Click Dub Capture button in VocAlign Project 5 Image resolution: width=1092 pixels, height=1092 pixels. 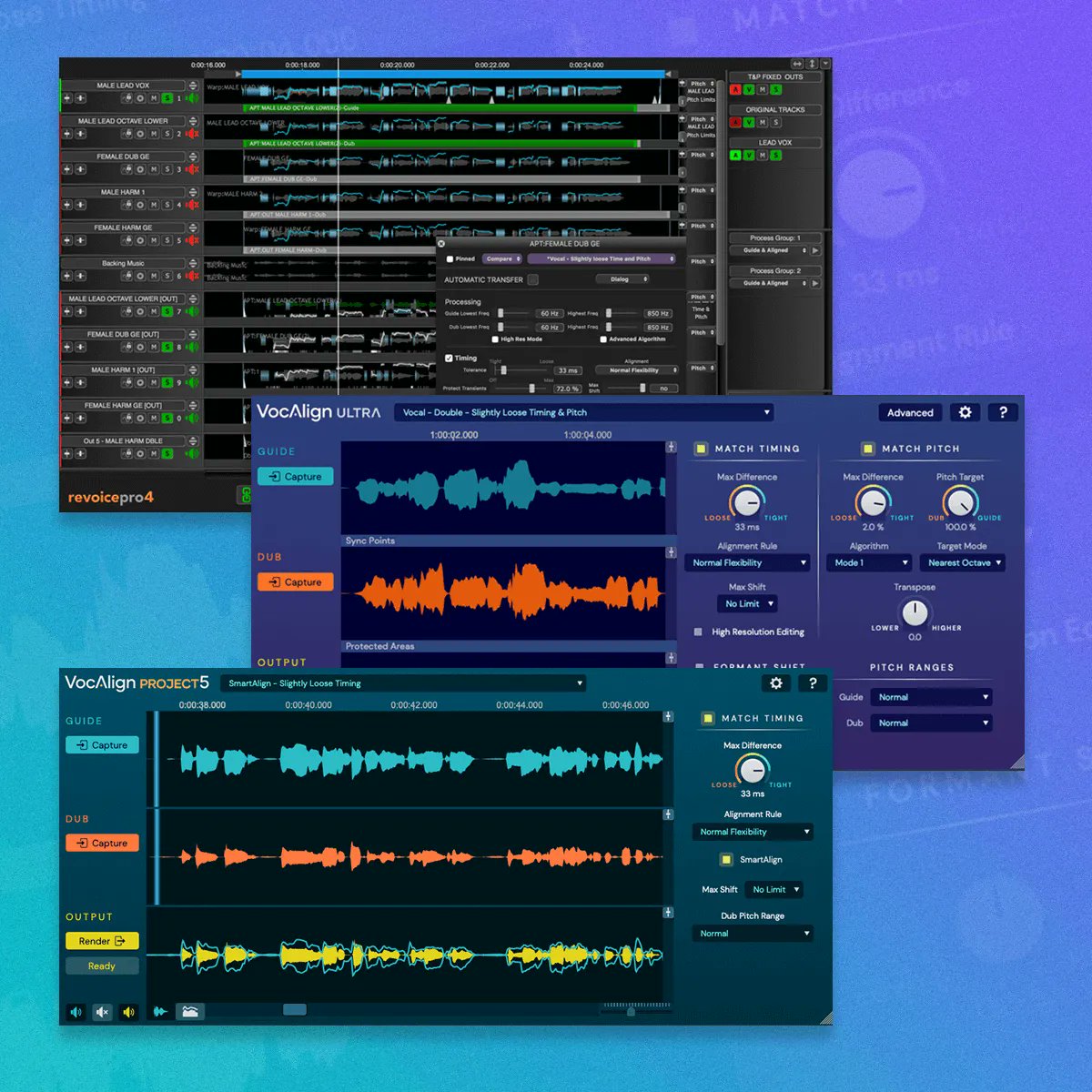[102, 844]
